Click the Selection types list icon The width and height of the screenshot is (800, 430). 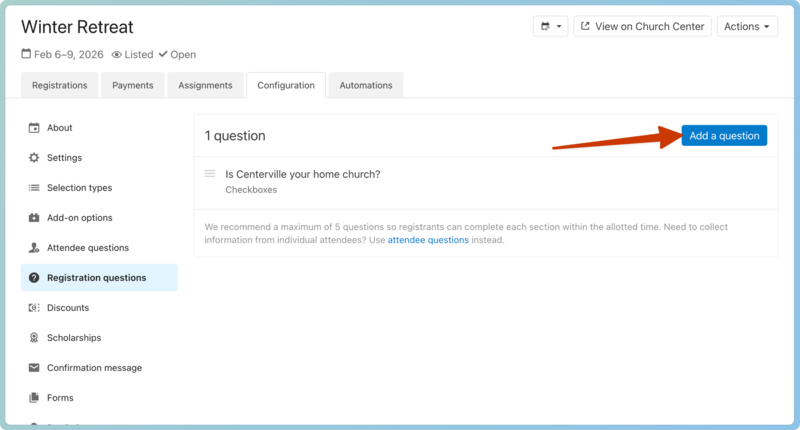click(34, 188)
